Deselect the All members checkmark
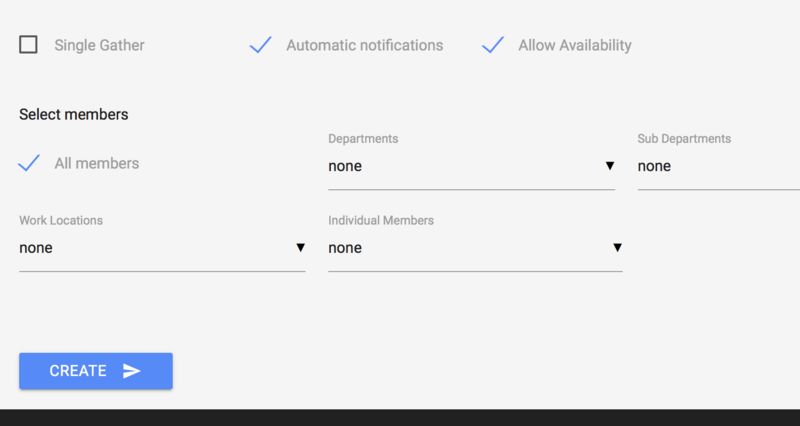This screenshot has height=426, width=800. pos(29,163)
